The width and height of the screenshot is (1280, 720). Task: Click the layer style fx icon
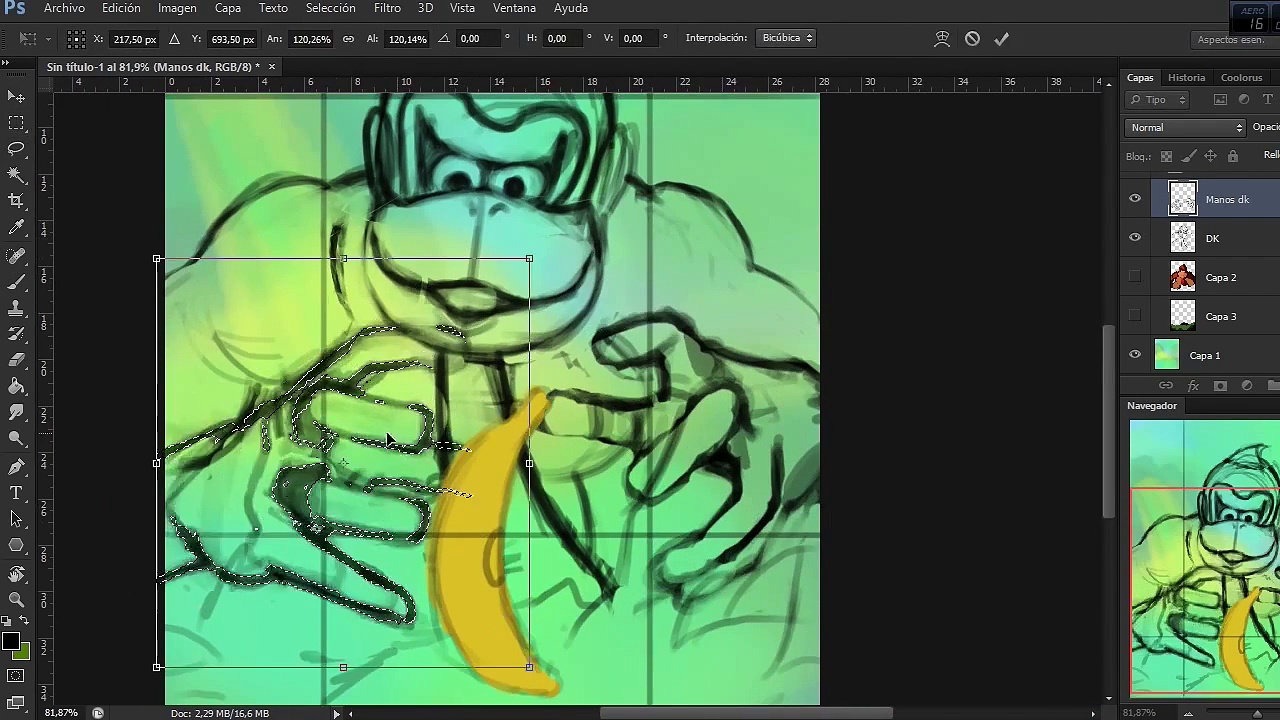point(1193,386)
